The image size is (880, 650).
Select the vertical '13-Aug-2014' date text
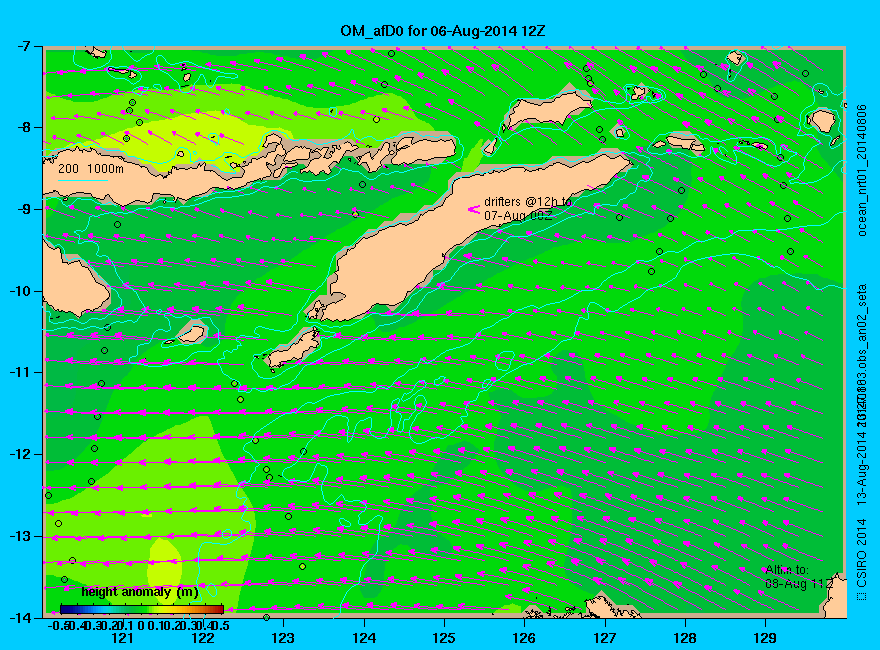click(862, 469)
